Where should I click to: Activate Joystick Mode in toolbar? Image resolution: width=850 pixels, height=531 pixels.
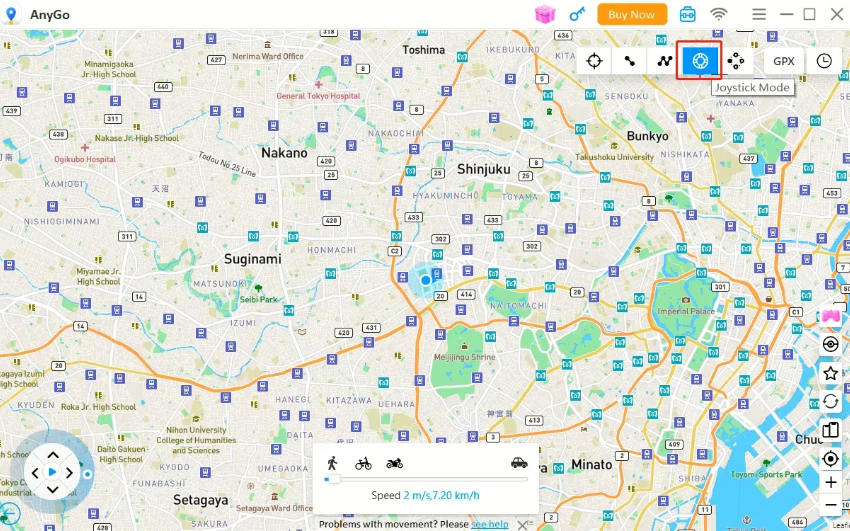pyautogui.click(x=700, y=61)
